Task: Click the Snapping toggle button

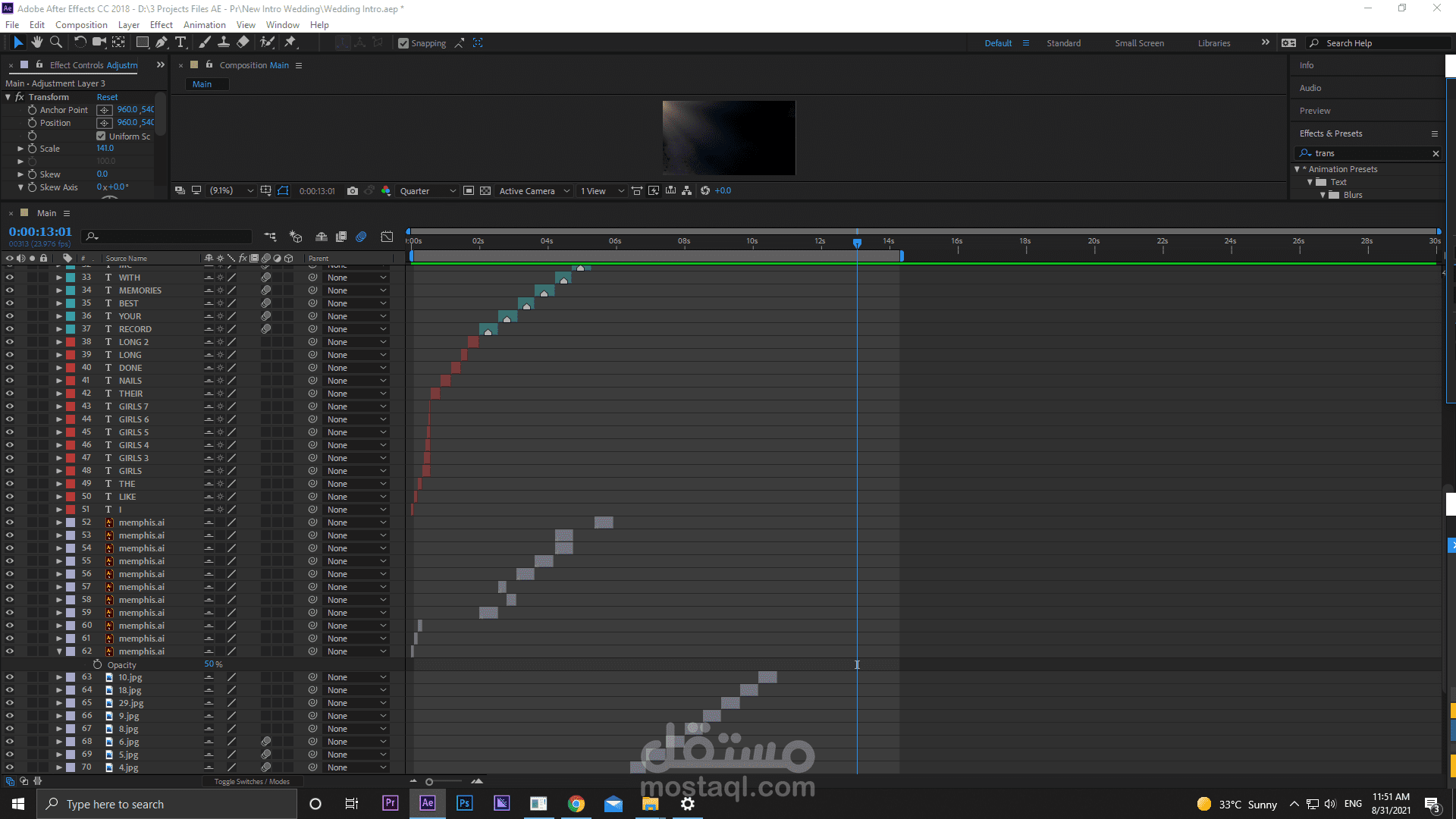Action: click(404, 43)
